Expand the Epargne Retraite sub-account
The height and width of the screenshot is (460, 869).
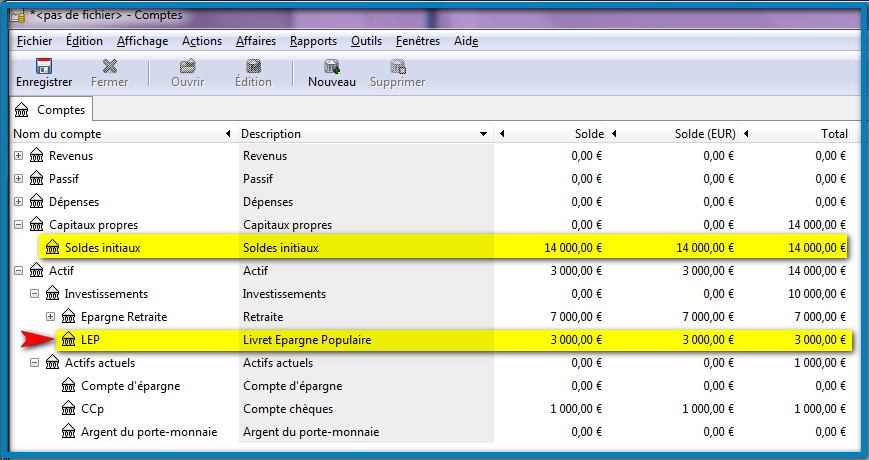coord(50,317)
